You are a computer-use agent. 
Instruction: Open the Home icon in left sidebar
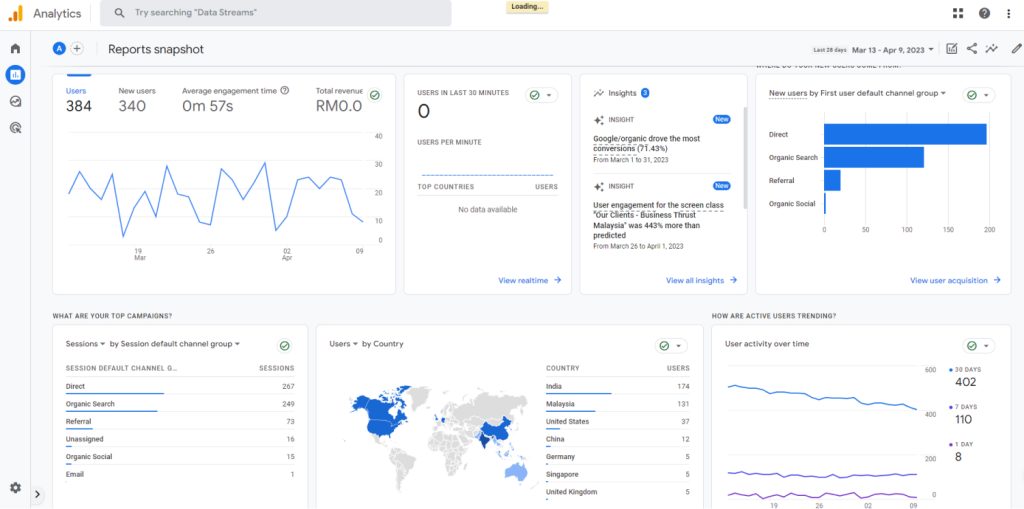click(15, 48)
